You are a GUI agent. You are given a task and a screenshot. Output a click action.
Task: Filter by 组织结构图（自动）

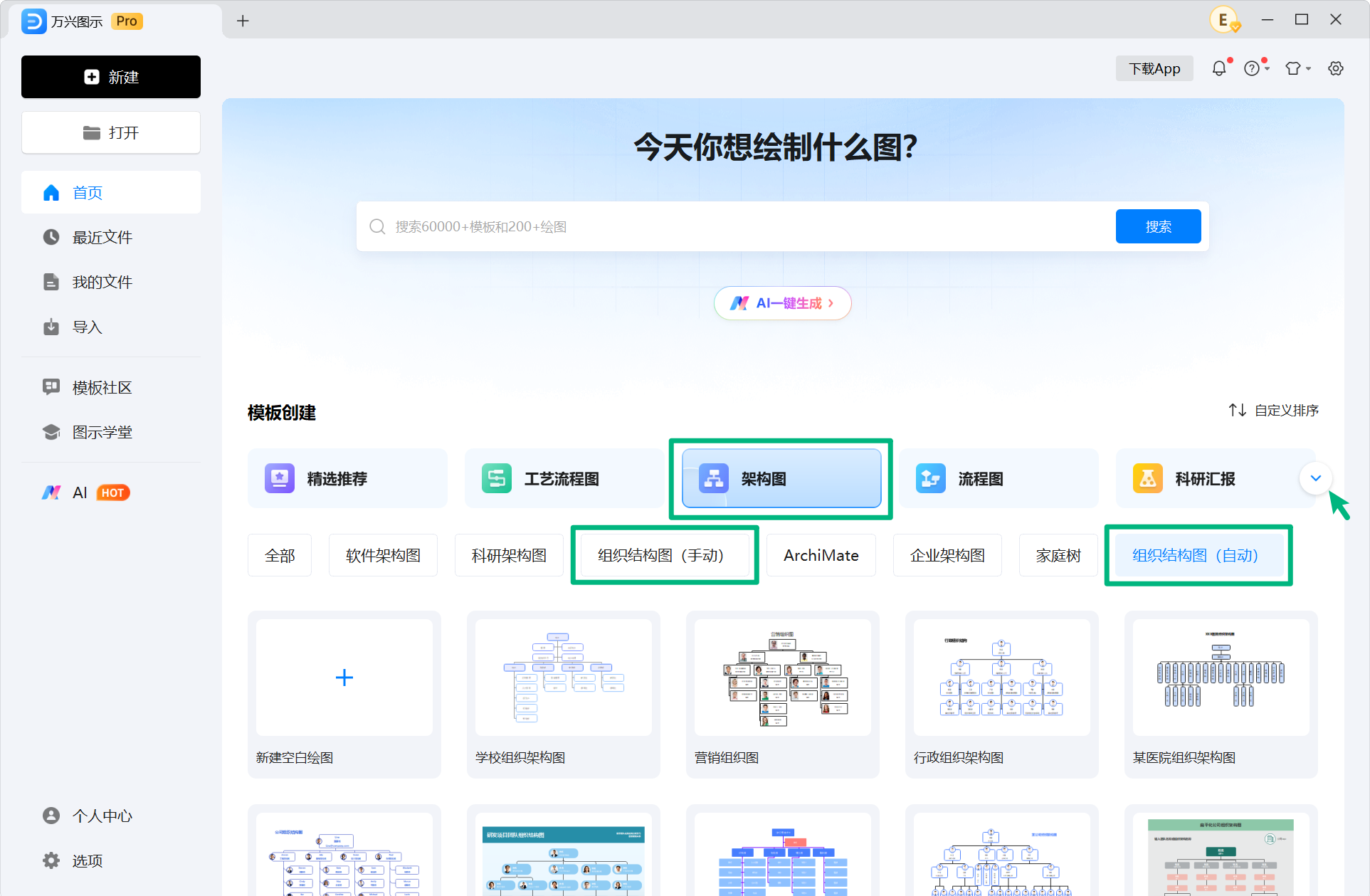tap(1199, 555)
